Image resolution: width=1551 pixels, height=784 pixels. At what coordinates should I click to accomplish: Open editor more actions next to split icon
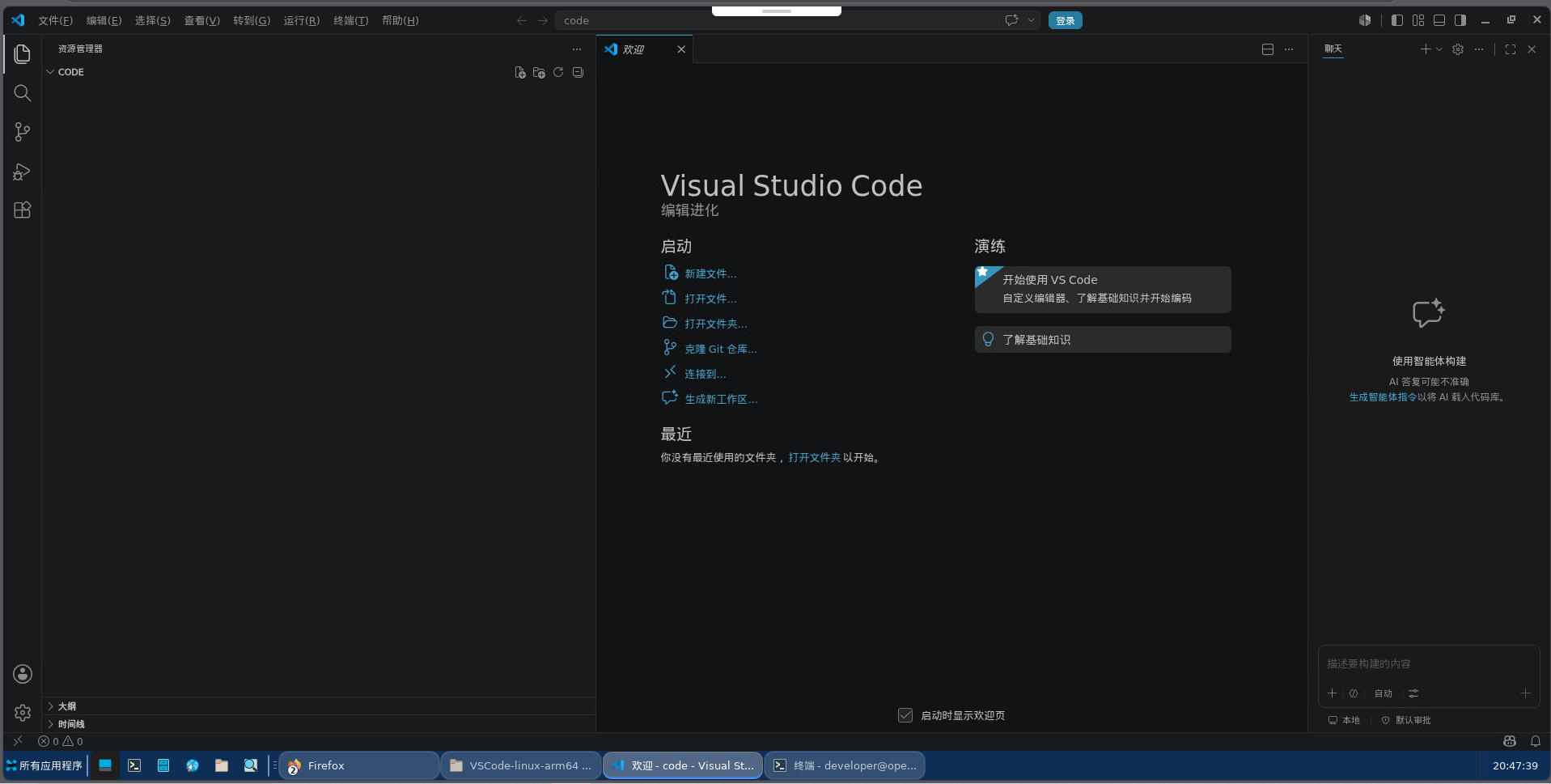[x=1289, y=49]
